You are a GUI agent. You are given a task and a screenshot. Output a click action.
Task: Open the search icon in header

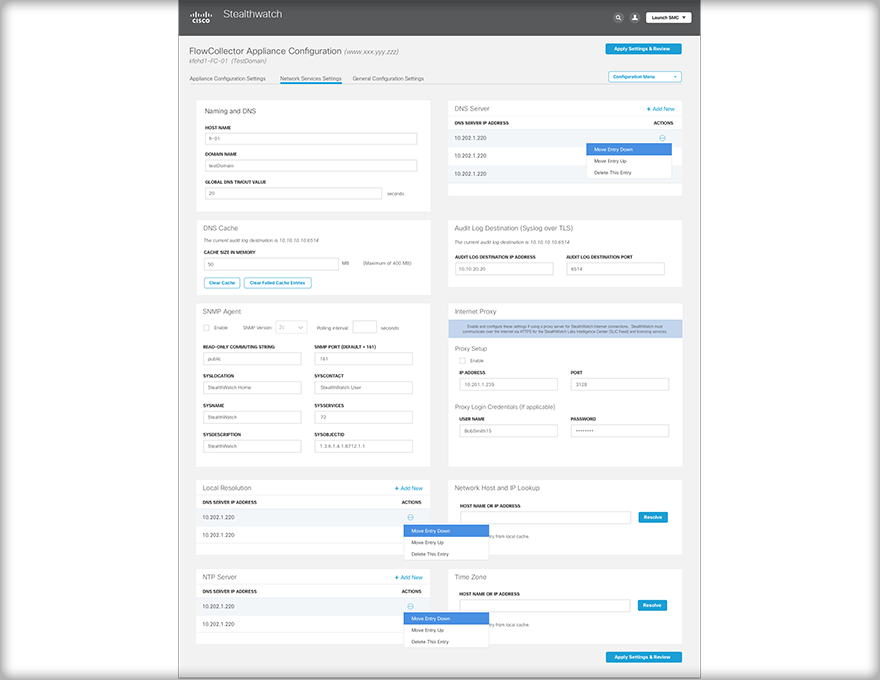(x=618, y=17)
